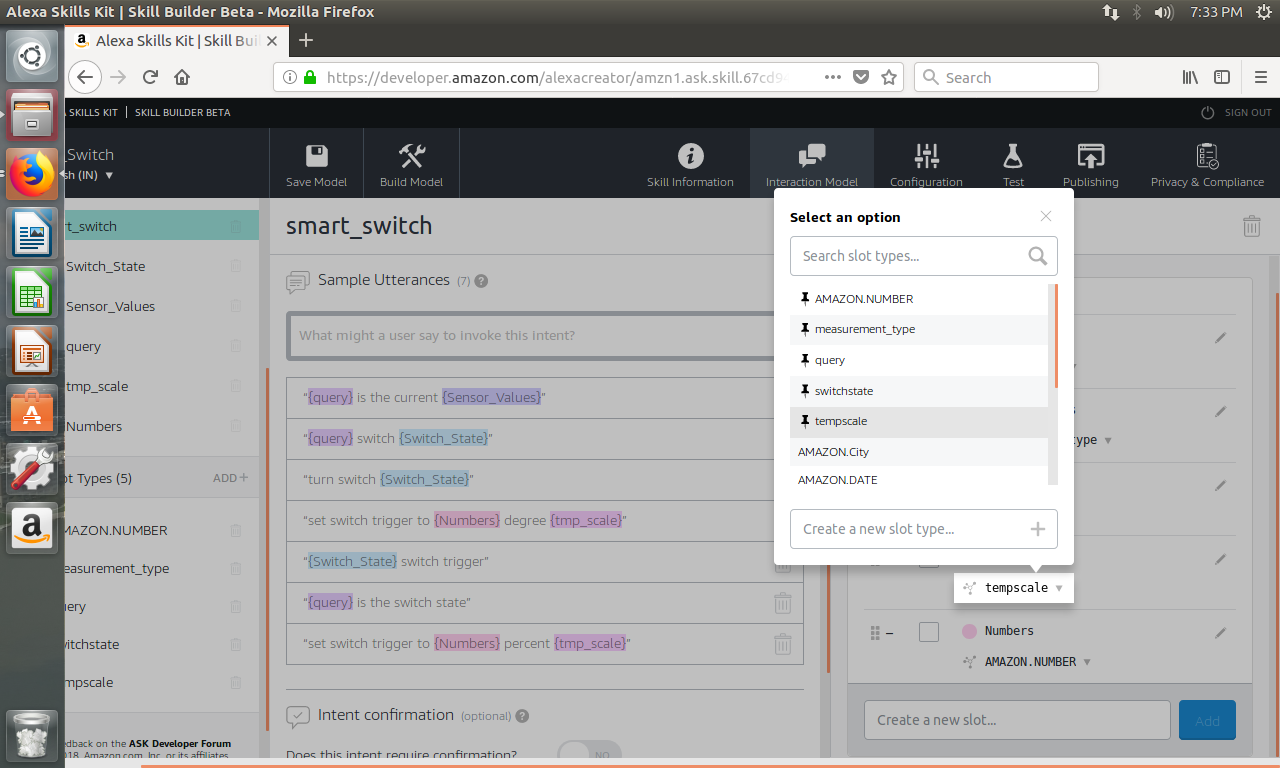Delete the smart_switch intent with trash icon
The height and width of the screenshot is (768, 1280).
click(1251, 226)
